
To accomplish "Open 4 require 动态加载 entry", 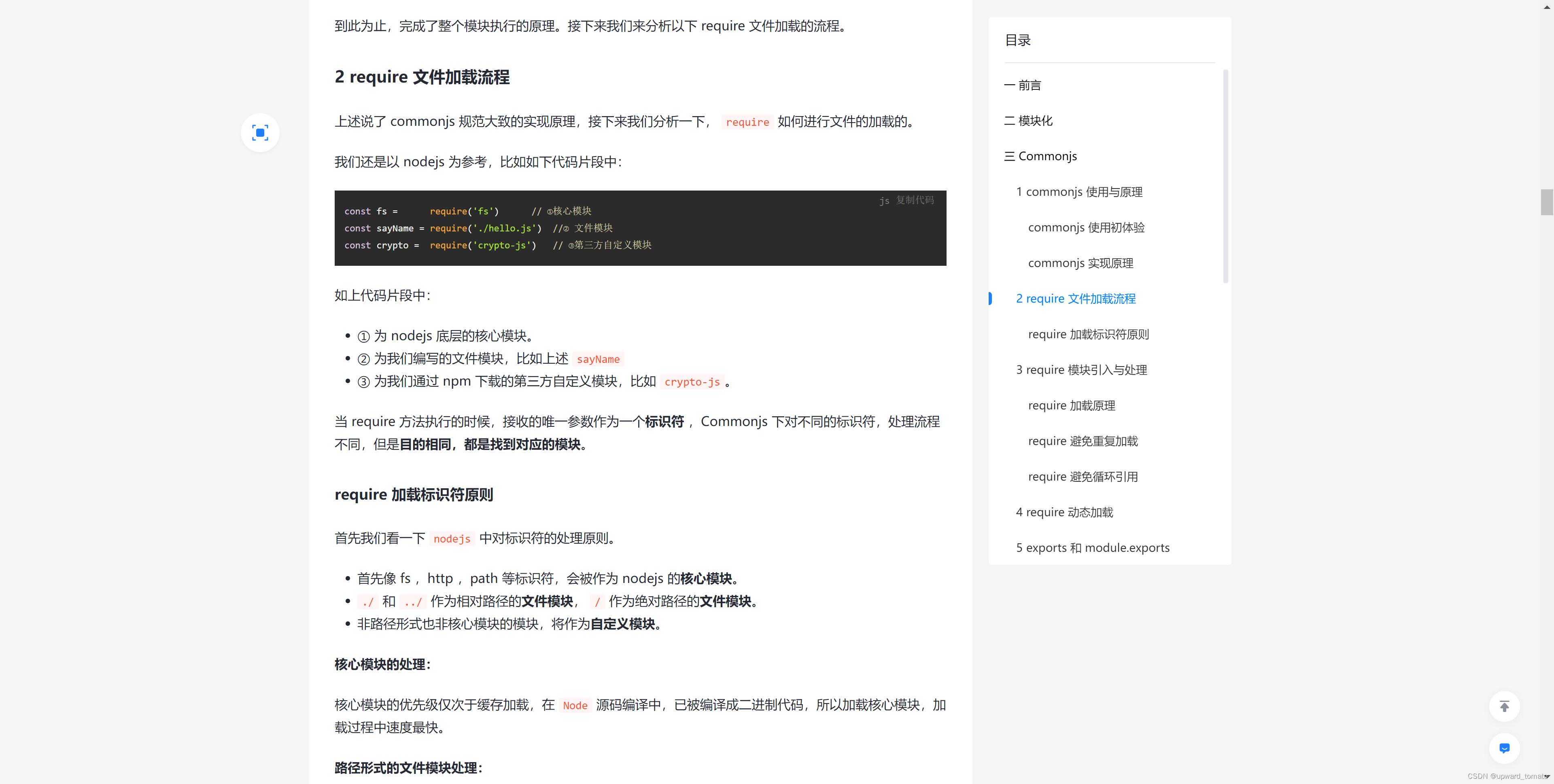I will coord(1064,512).
